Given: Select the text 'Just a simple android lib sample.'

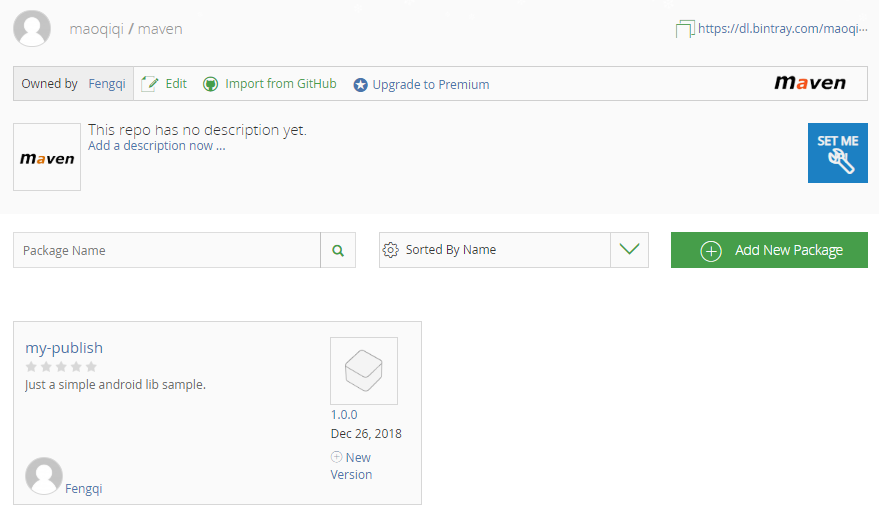Looking at the screenshot, I should (115, 385).
